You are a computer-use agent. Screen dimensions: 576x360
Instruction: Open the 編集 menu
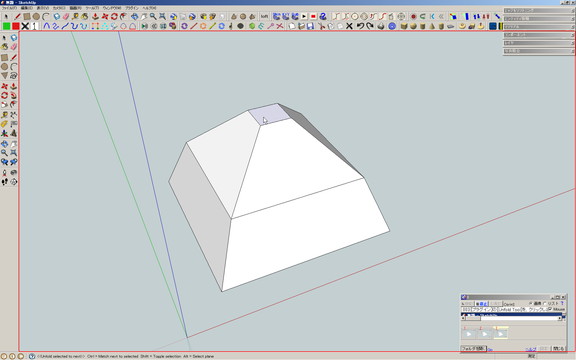click(27, 8)
